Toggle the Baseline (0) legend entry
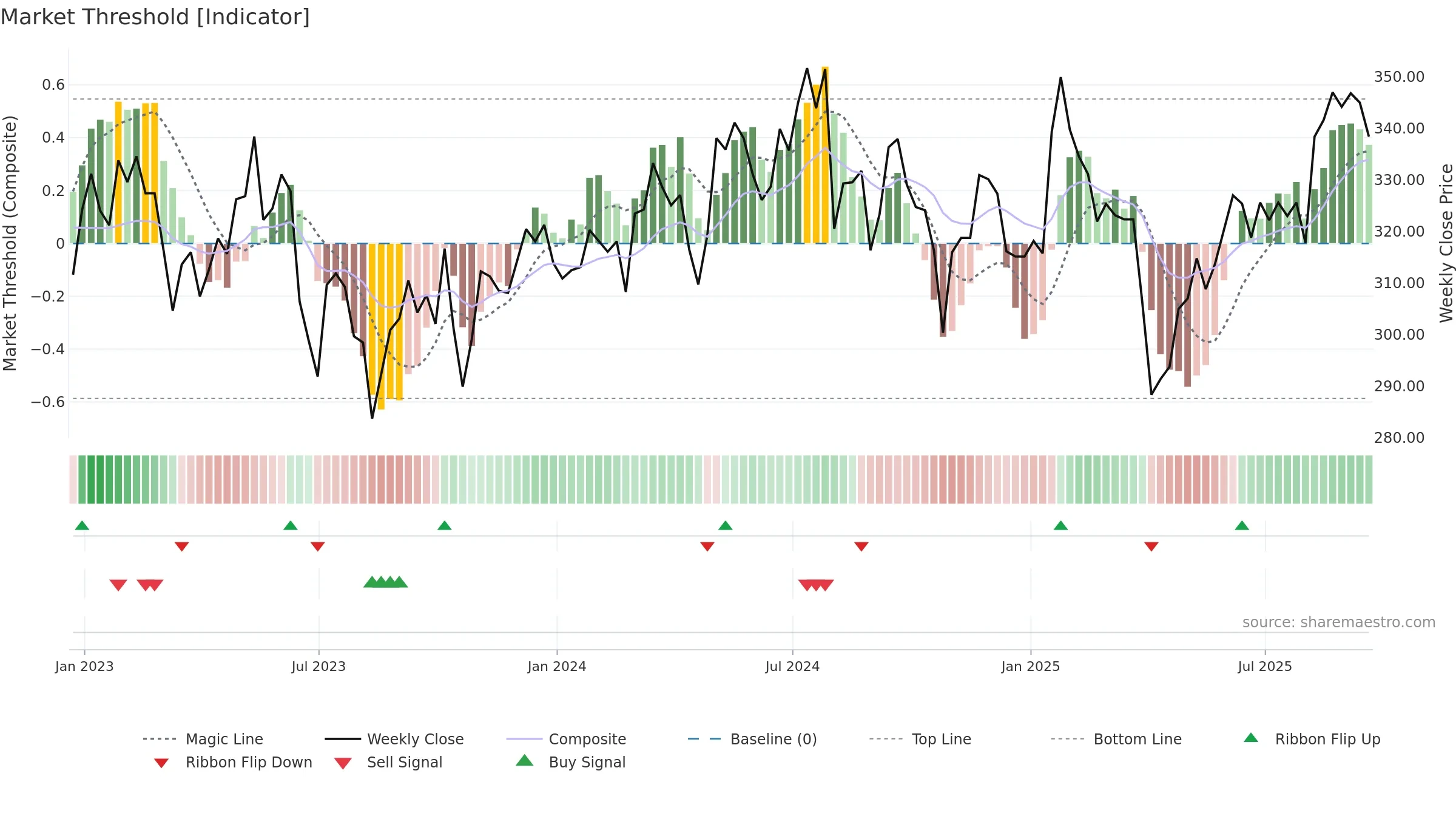The height and width of the screenshot is (819, 1456). tap(752, 739)
